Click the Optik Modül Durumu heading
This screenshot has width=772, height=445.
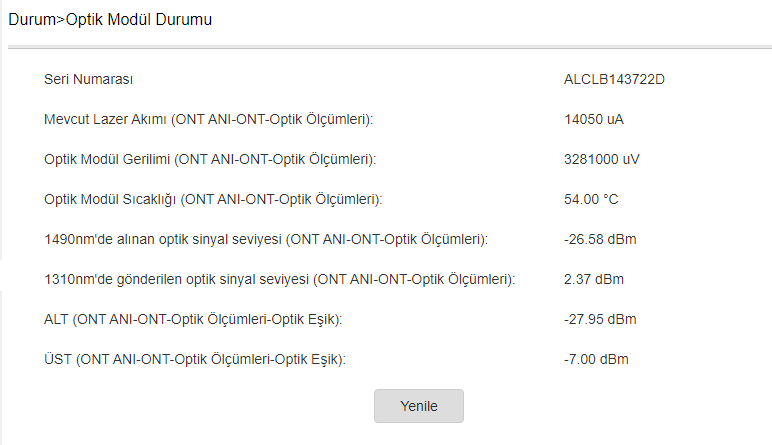point(138,19)
